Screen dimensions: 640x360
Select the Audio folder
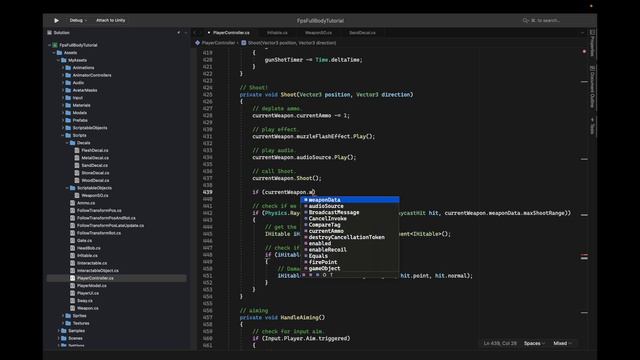point(78,83)
